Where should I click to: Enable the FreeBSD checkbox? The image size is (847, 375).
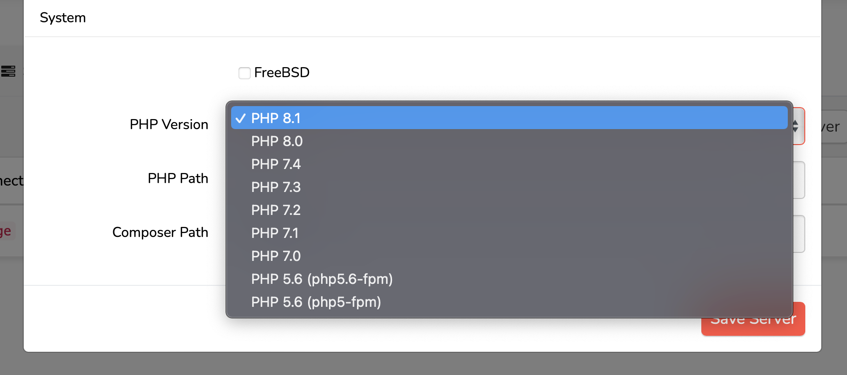coord(245,73)
